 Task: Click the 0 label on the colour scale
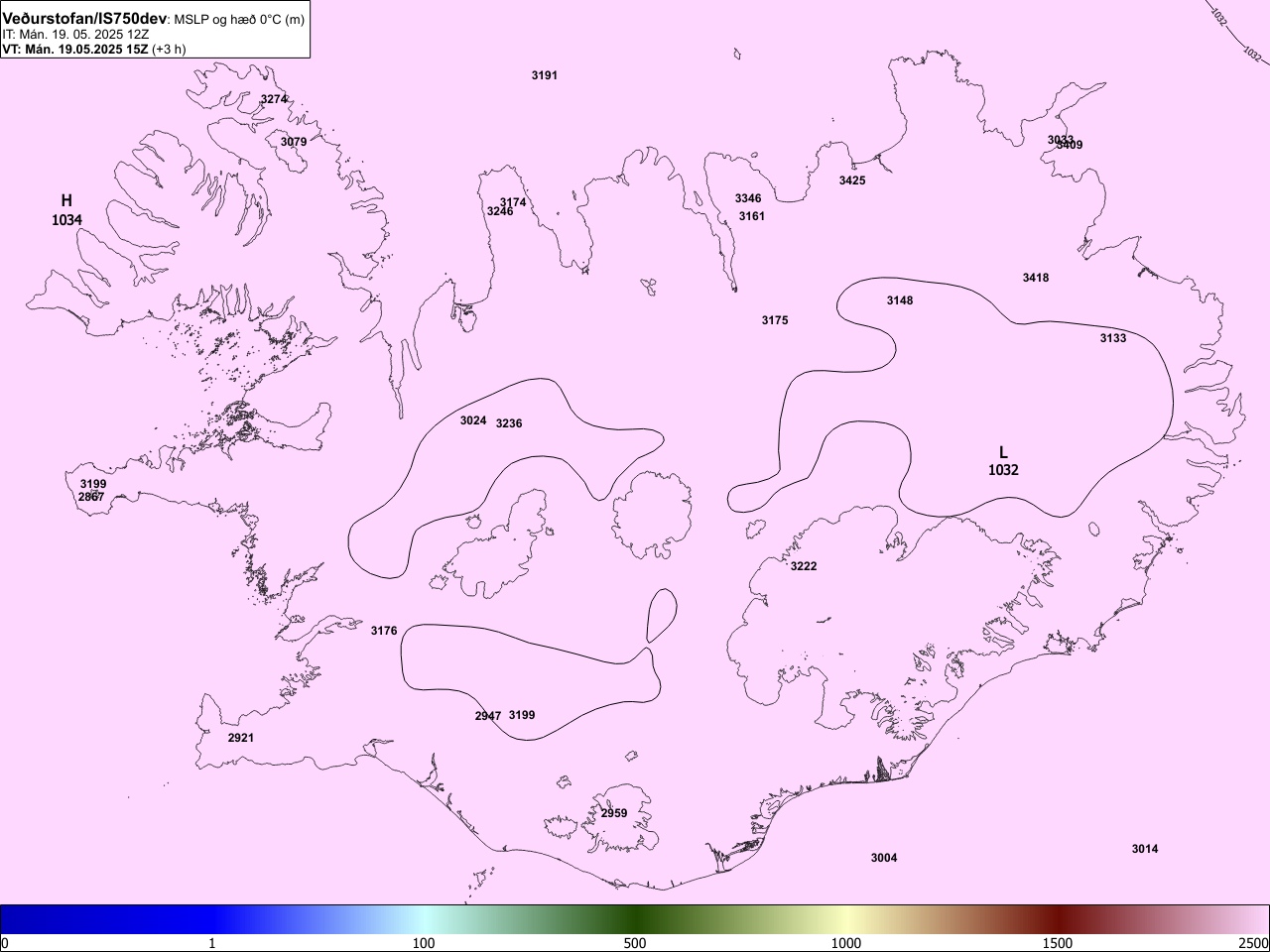5,943
